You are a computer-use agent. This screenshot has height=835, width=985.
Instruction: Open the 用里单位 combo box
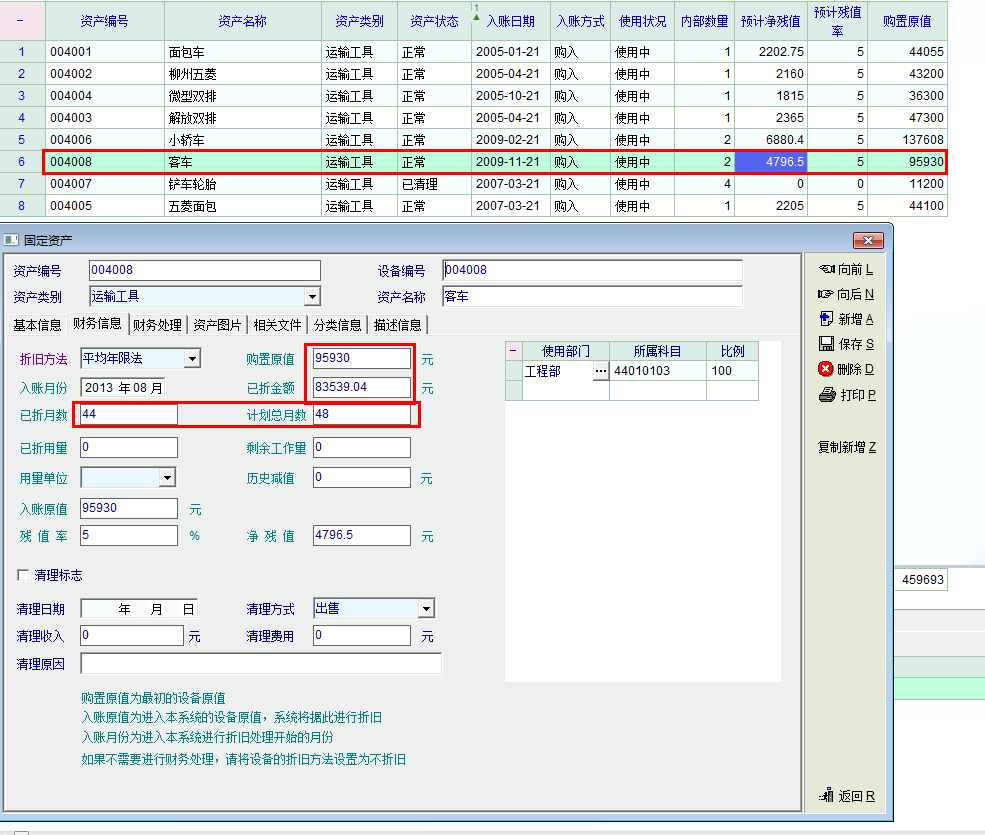tap(167, 478)
